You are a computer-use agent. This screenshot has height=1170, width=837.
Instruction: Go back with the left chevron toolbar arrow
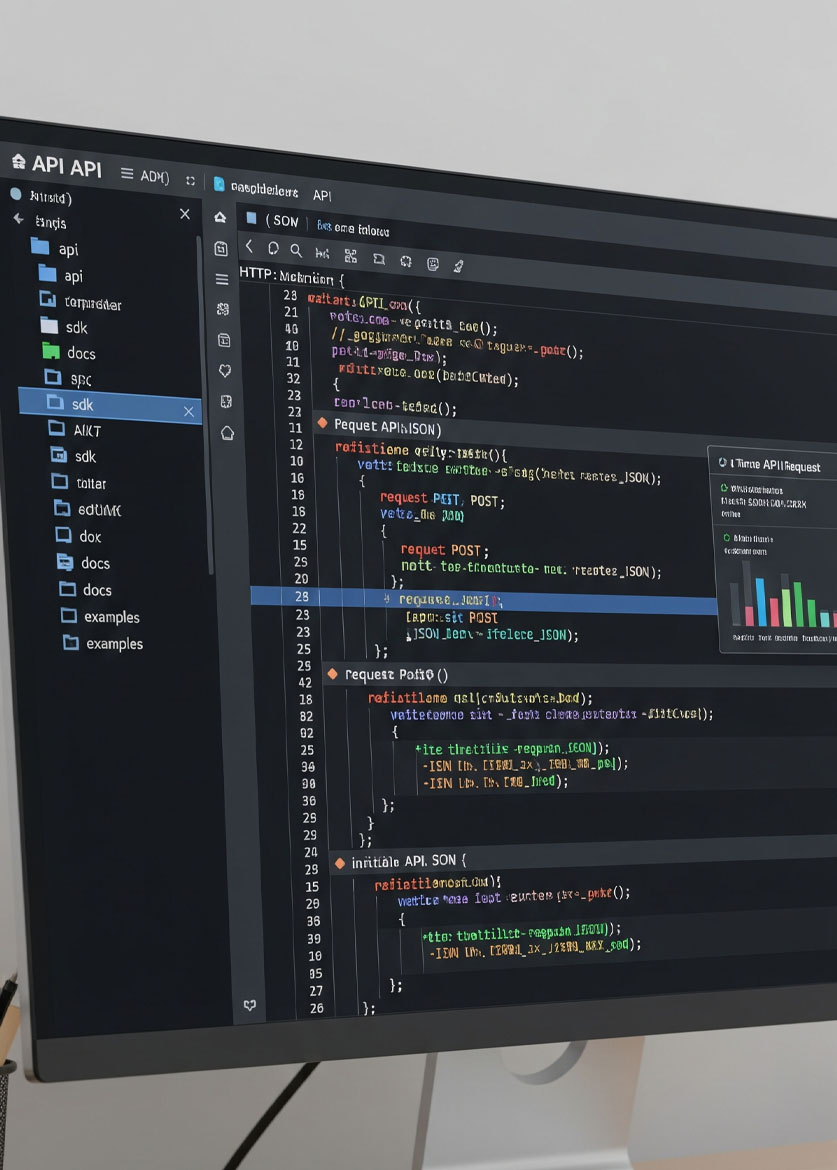pyautogui.click(x=249, y=247)
